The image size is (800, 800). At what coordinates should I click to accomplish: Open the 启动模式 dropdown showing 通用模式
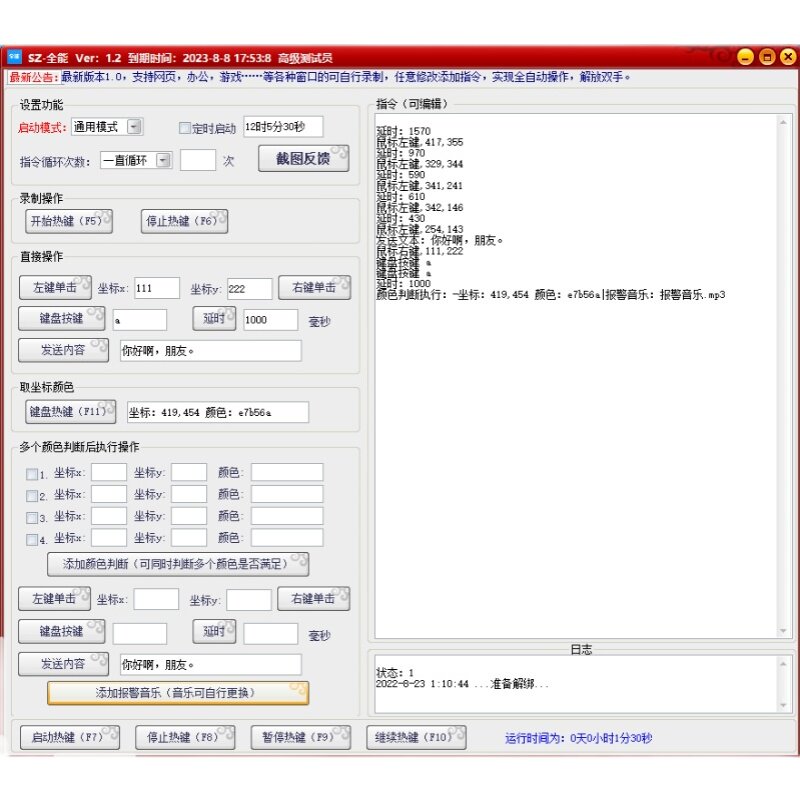coord(108,127)
